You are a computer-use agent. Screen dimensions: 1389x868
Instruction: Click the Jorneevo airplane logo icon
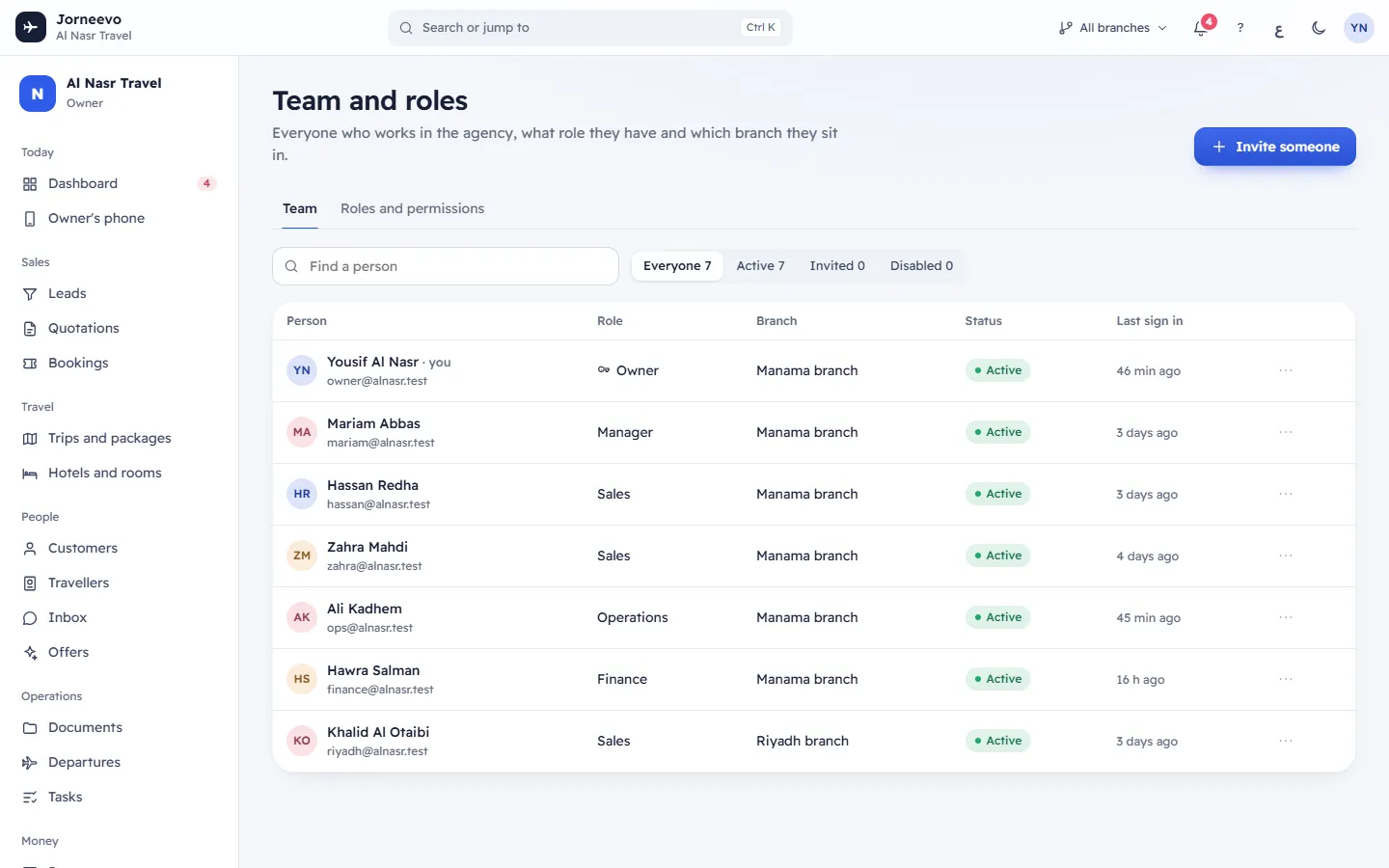31,27
